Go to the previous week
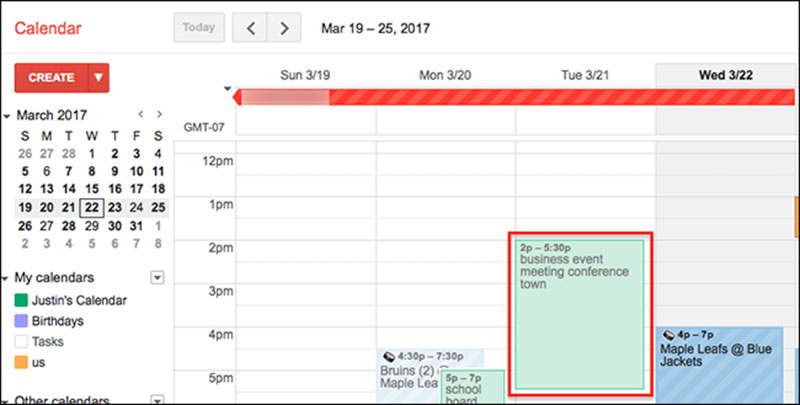Screen dimensions: 800x405 [250, 28]
